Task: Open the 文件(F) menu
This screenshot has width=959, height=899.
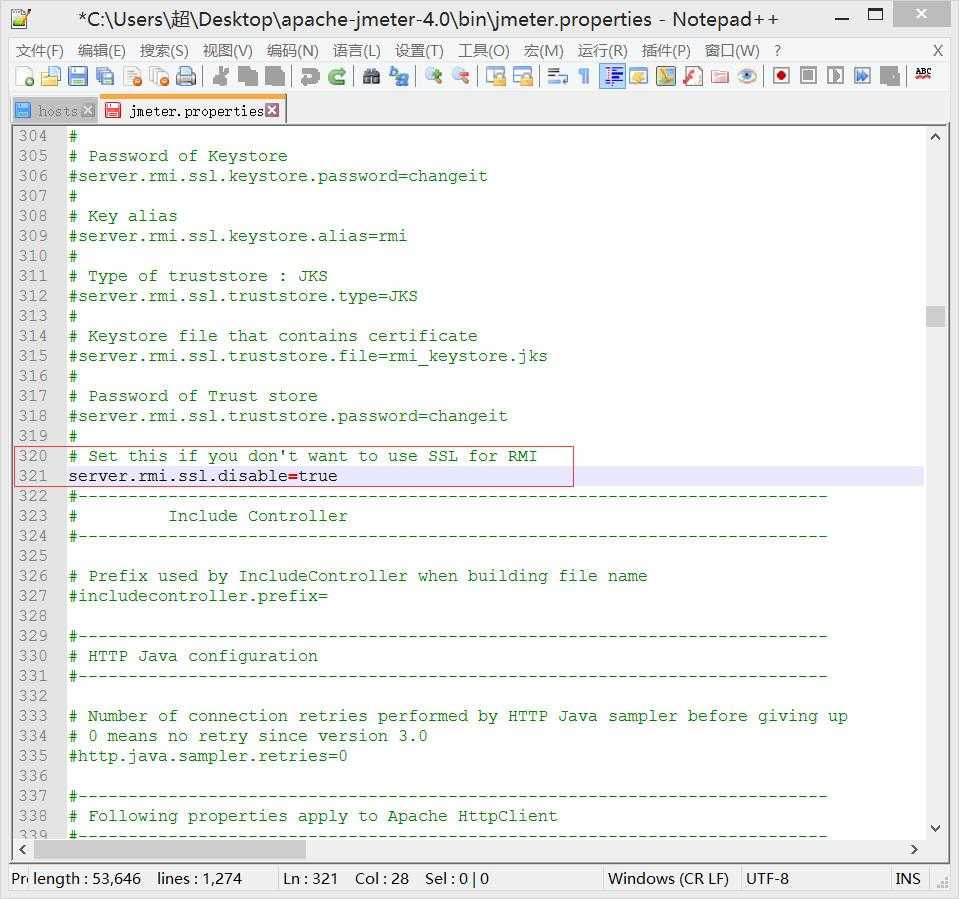Action: click(x=40, y=51)
